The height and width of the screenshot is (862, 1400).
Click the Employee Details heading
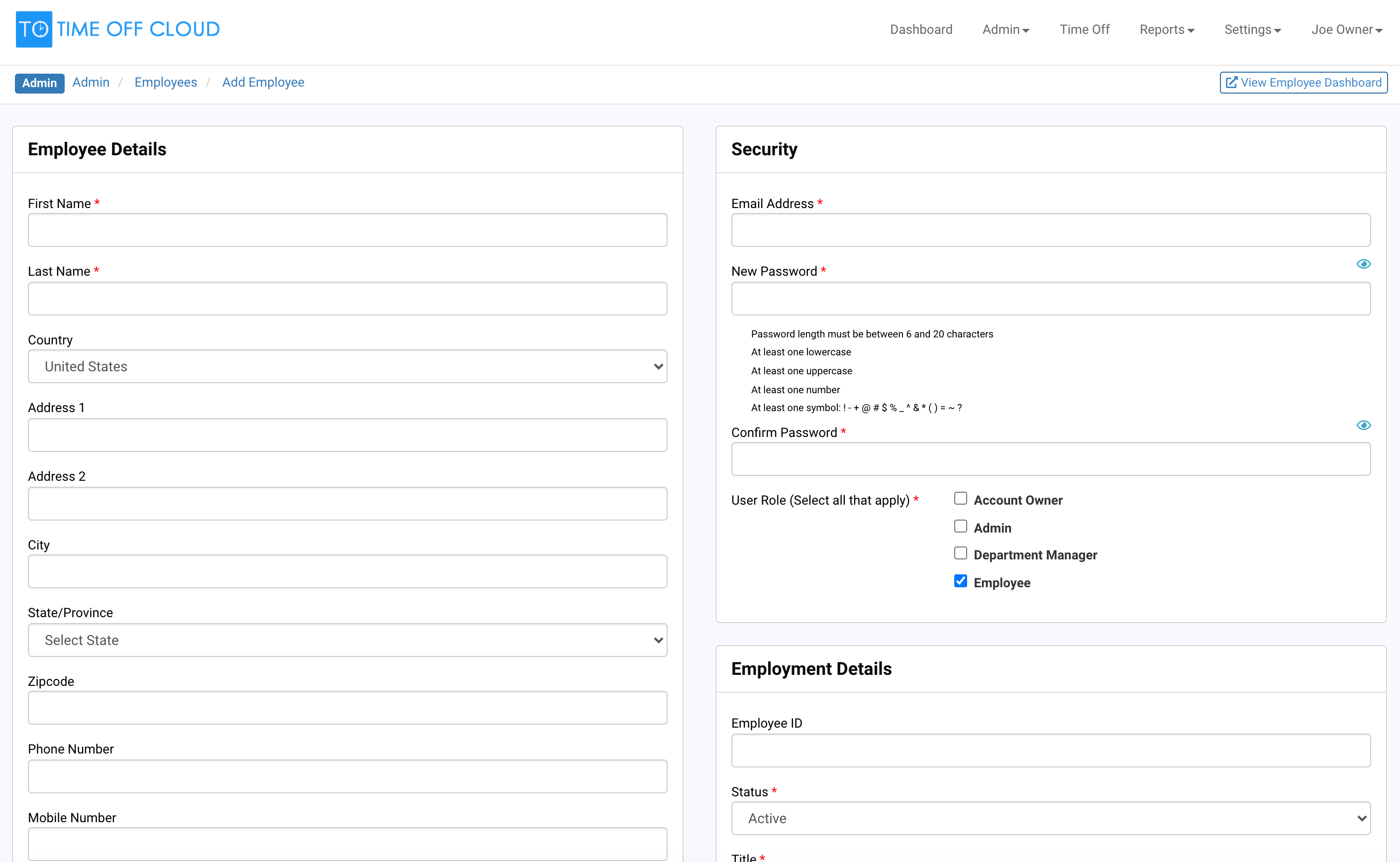click(97, 149)
